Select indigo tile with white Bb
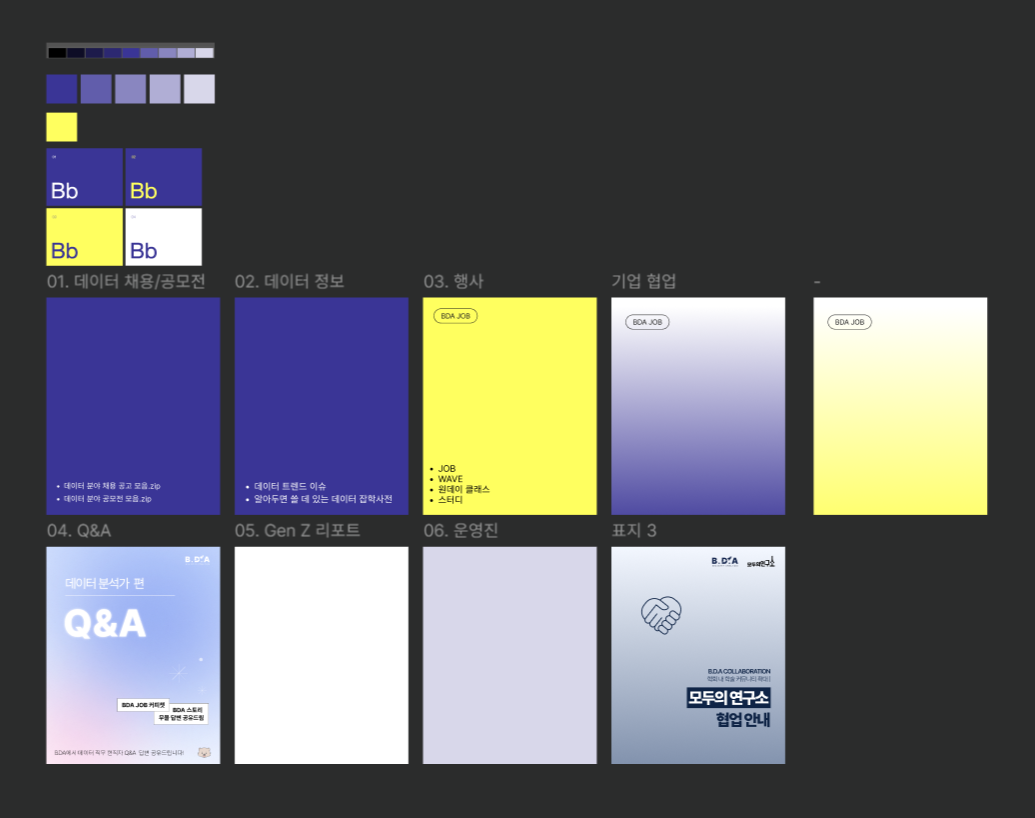The height and width of the screenshot is (818, 1035). pos(84,177)
